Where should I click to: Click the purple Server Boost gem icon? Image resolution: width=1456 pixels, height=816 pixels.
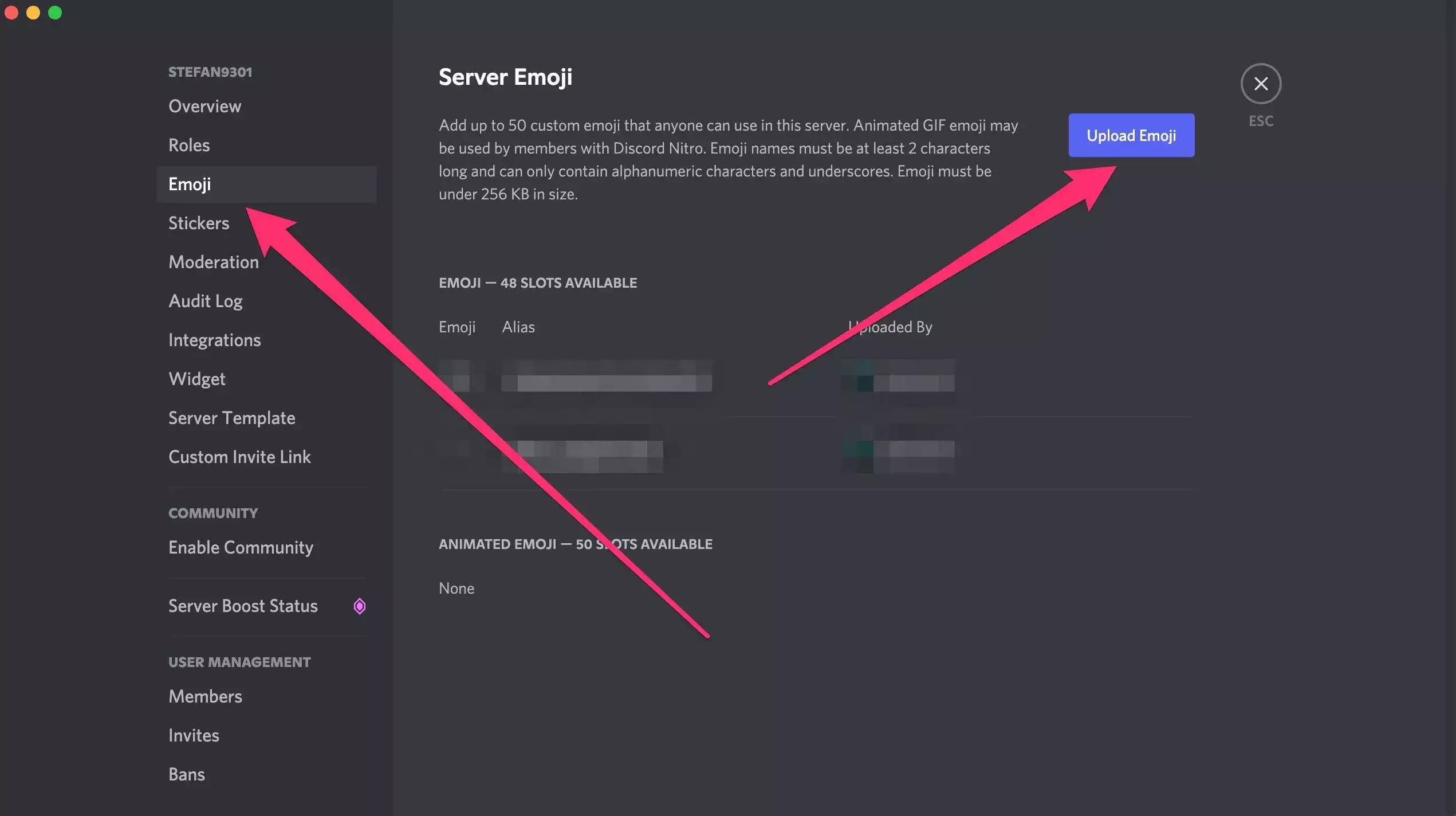359,606
